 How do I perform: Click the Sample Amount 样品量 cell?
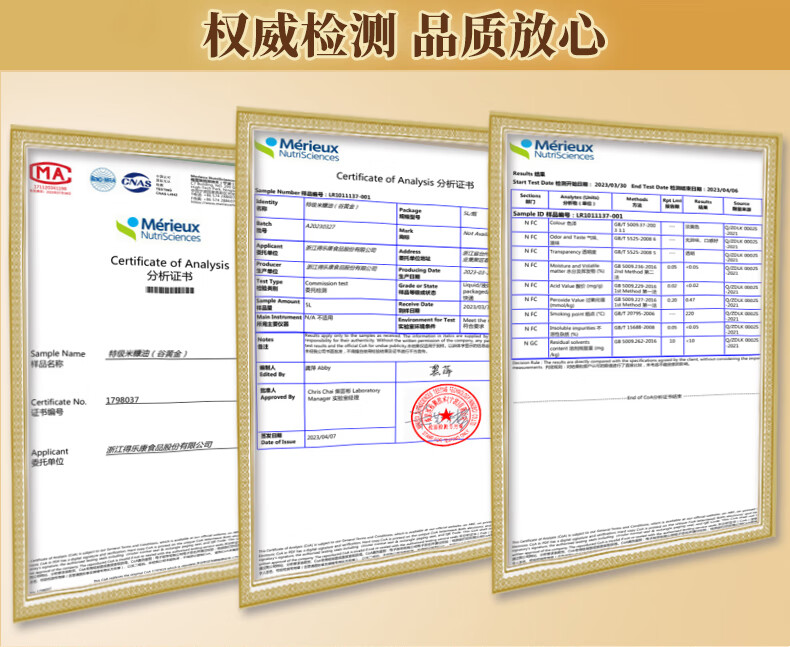coord(279,305)
